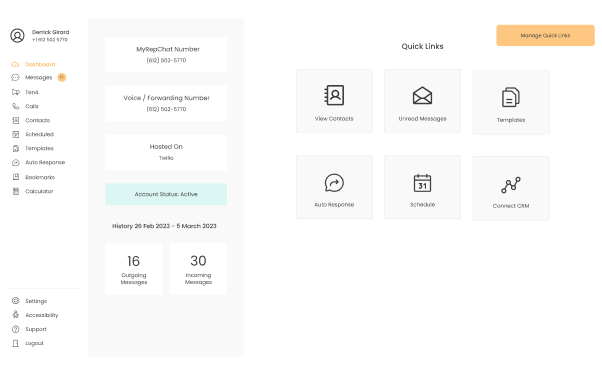Open the Contacts sidebar item

[x=31, y=120]
